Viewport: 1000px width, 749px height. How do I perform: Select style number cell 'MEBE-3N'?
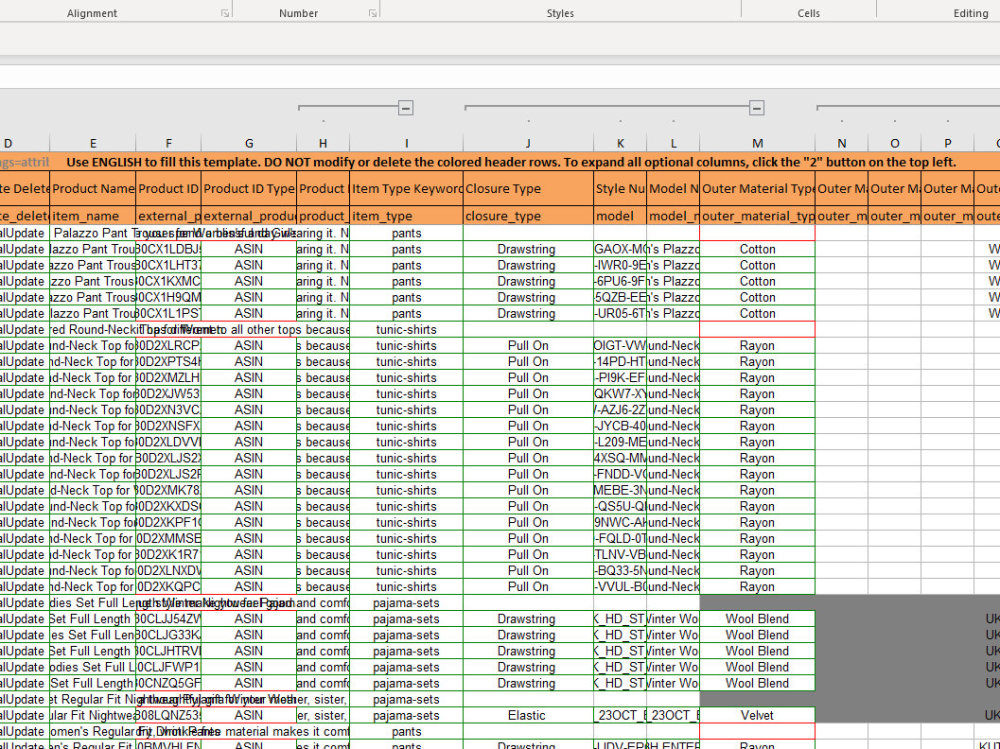(x=620, y=490)
